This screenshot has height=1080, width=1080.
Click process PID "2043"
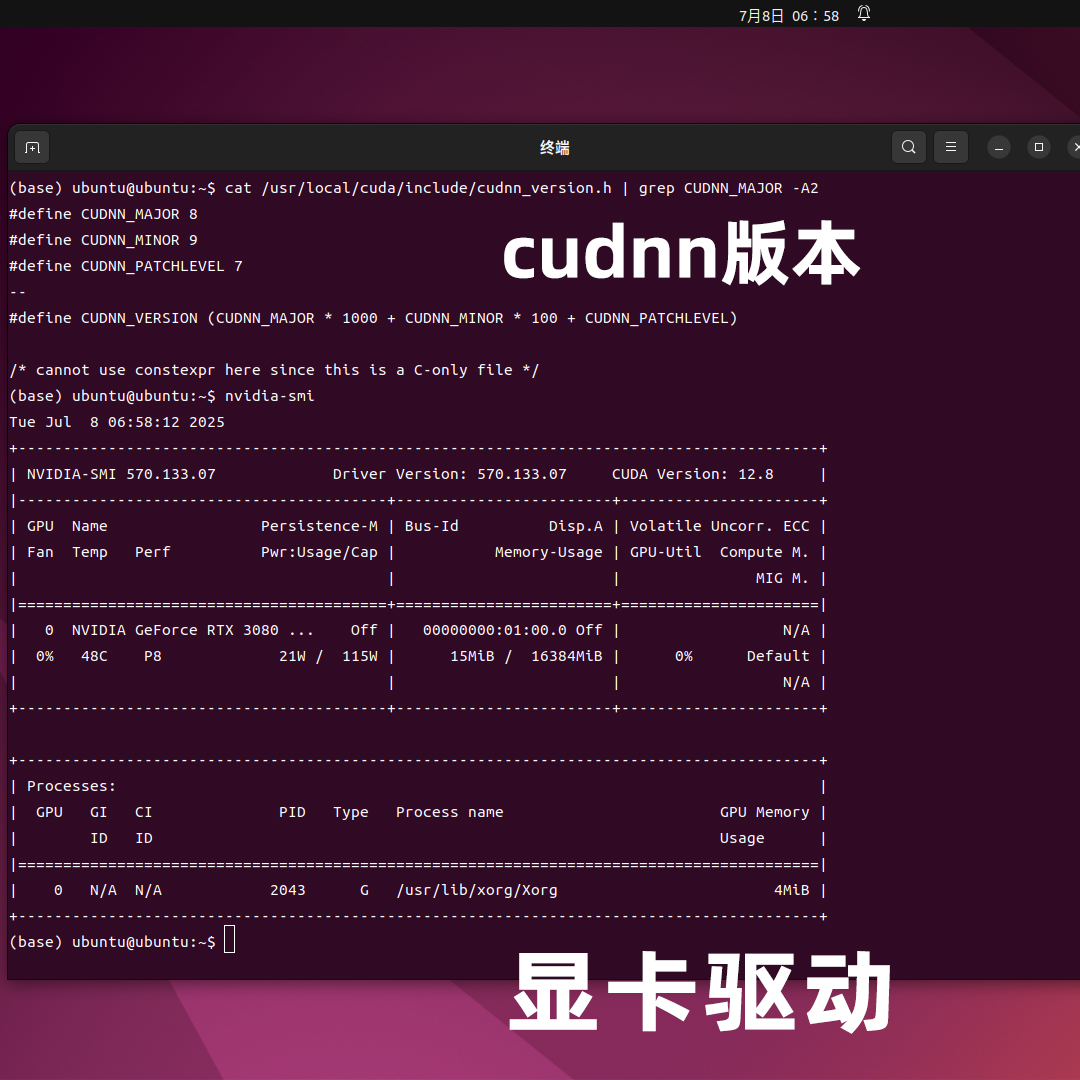(288, 890)
